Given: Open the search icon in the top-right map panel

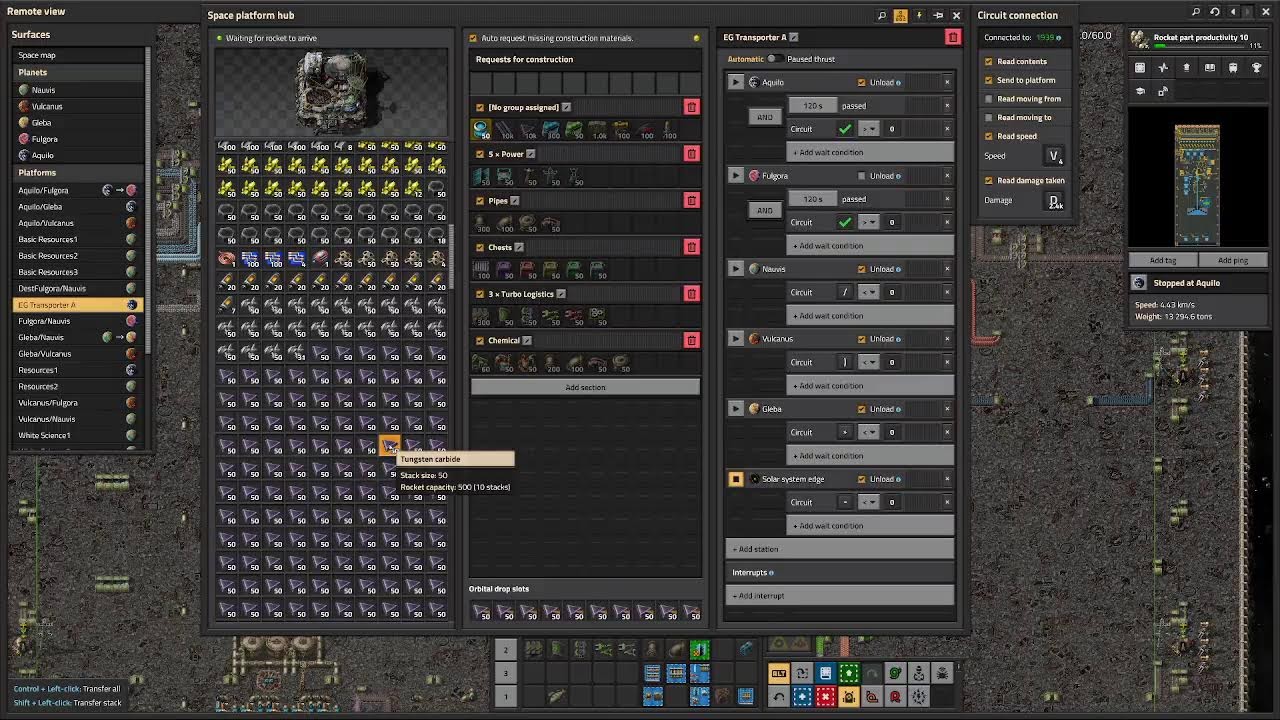Looking at the screenshot, I should click(x=1196, y=12).
